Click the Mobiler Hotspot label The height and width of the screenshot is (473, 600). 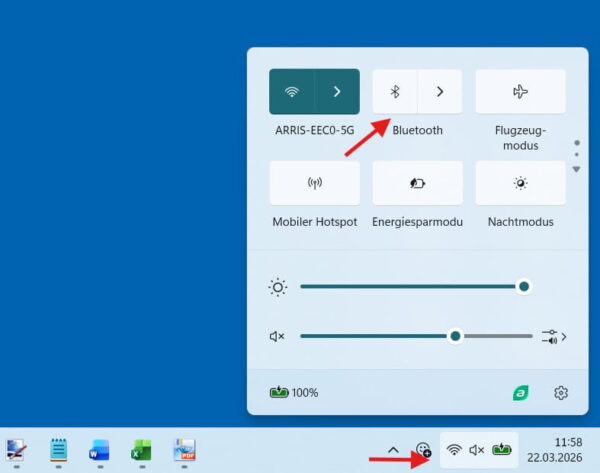[315, 222]
